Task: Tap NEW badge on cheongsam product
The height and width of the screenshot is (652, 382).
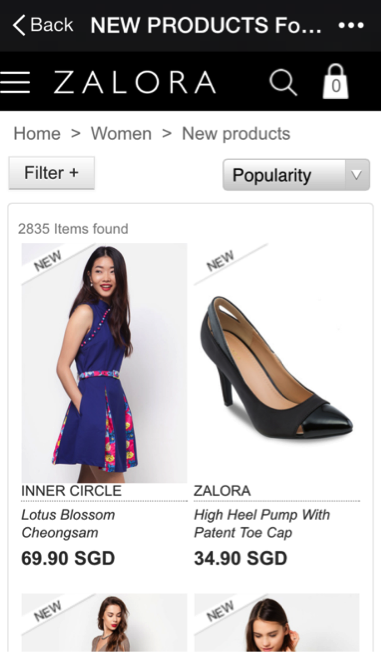Action: [x=47, y=261]
